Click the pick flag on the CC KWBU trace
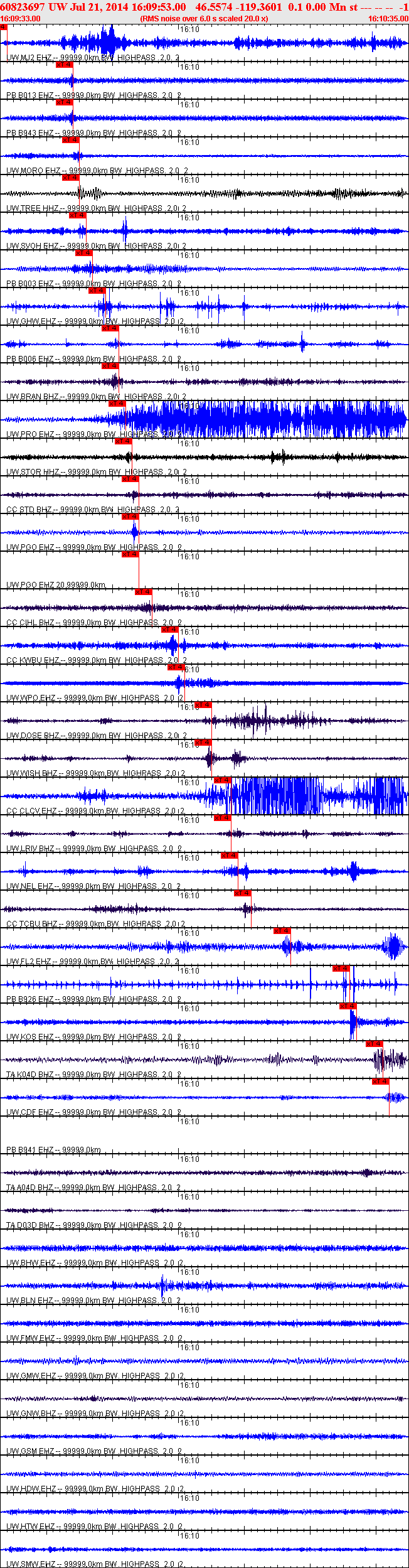Image resolution: width=409 pixels, height=1568 pixels. [170, 630]
